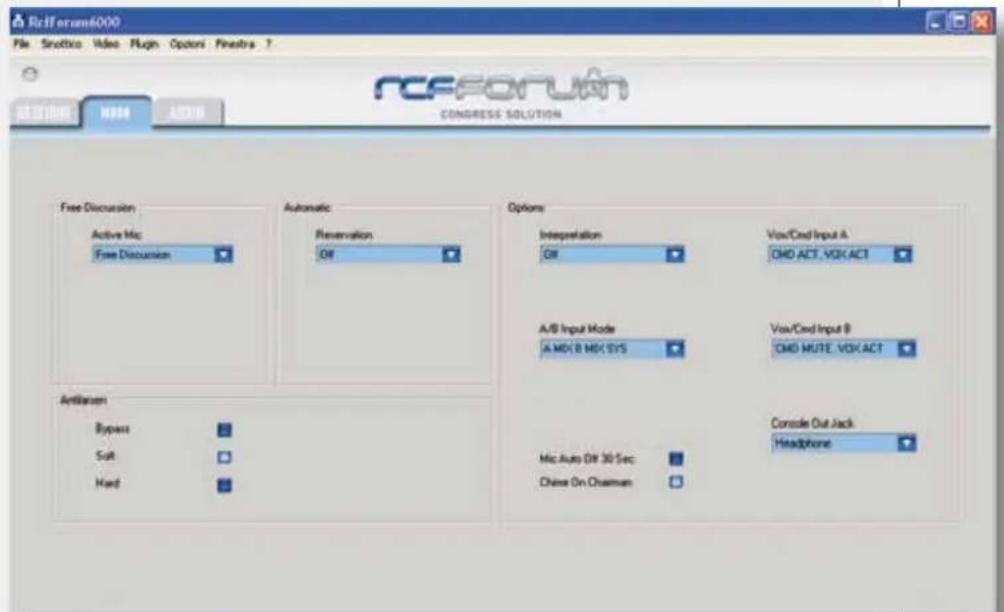Open the File menu

(x=21, y=44)
